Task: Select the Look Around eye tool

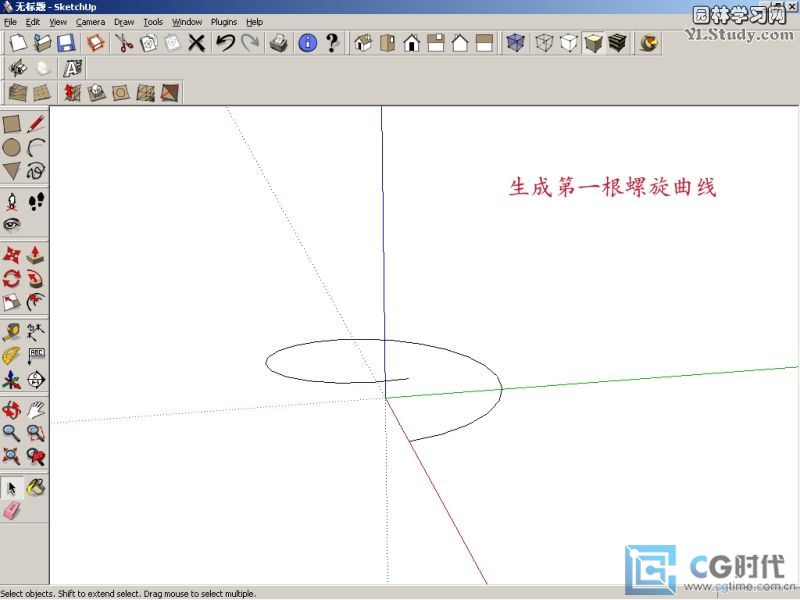Action: pyautogui.click(x=11, y=224)
